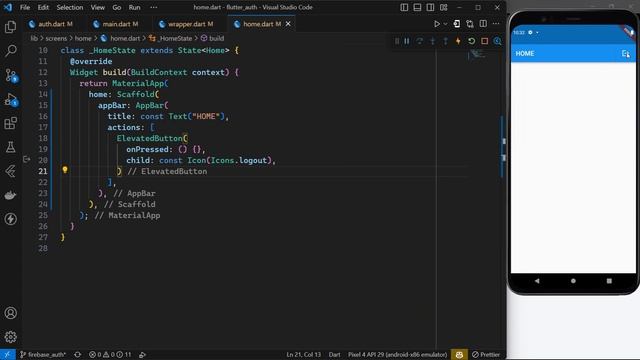Open the Explorer view in activity bar
The width and height of the screenshot is (640, 360).
coord(11,27)
